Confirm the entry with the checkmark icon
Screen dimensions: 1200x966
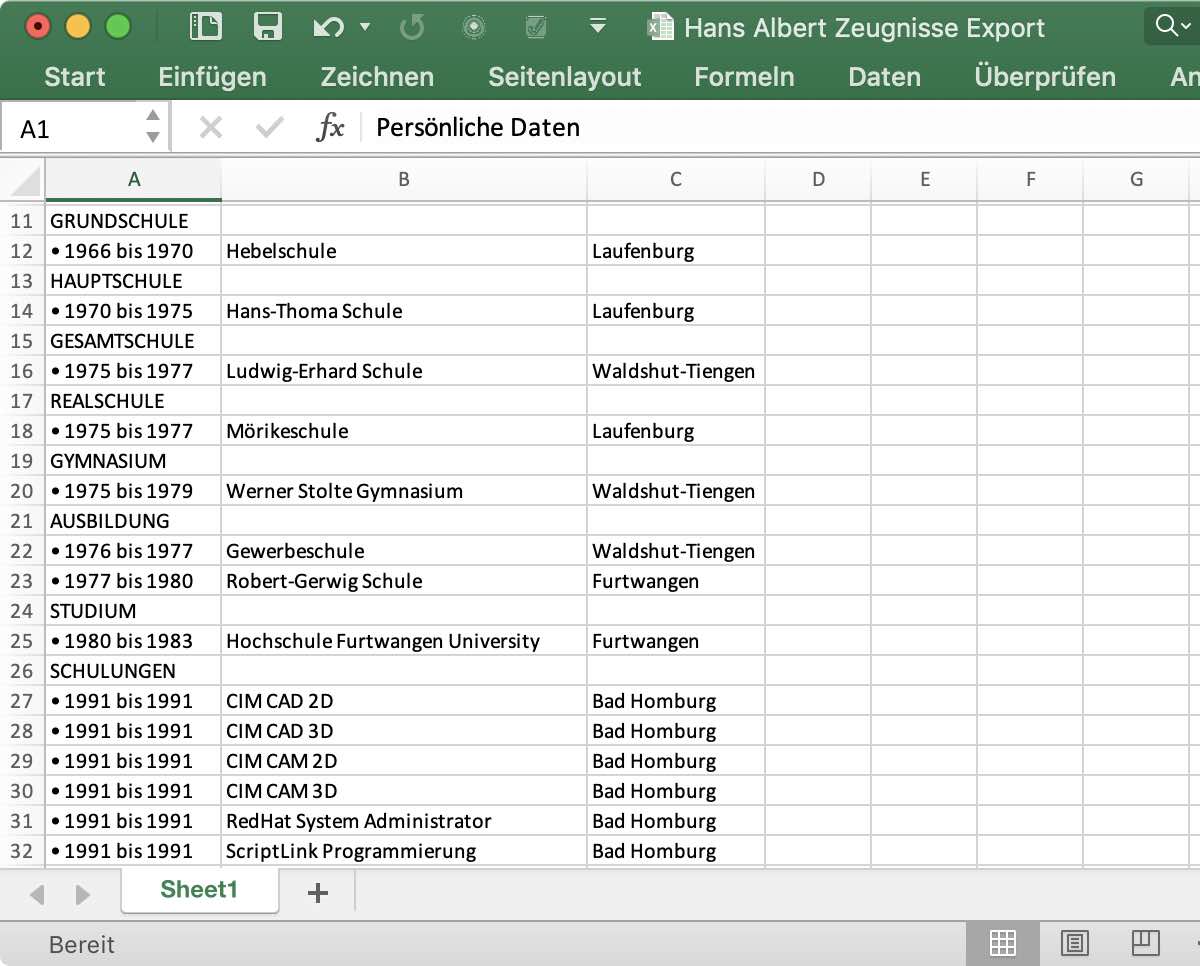269,127
